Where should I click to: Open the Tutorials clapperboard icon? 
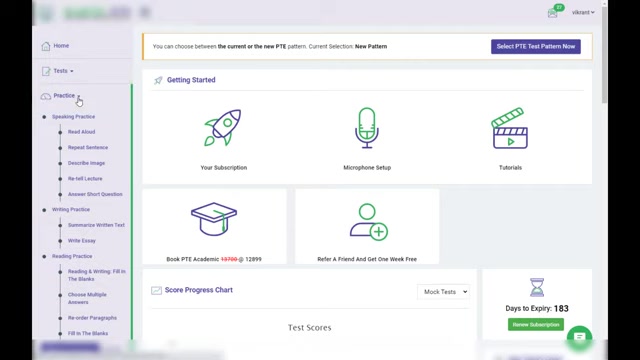tap(510, 128)
